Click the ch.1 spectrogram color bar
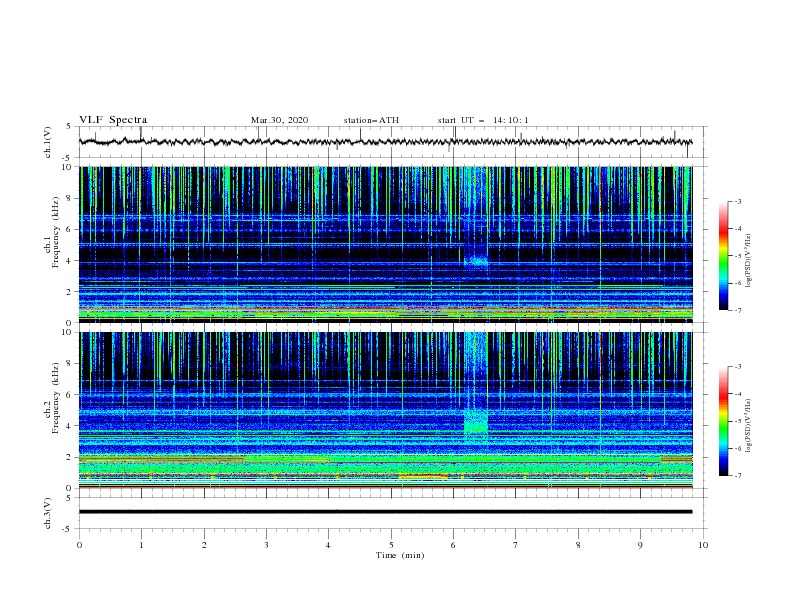This screenshot has width=792, height=612. click(x=723, y=256)
